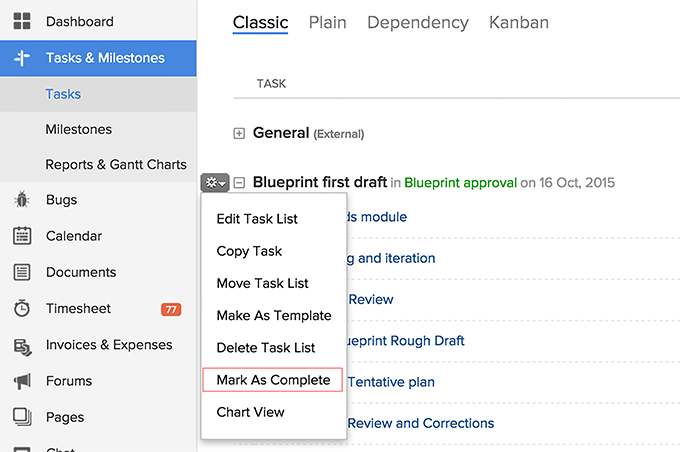680x452 pixels.
Task: Expand the General task list
Action: (239, 133)
